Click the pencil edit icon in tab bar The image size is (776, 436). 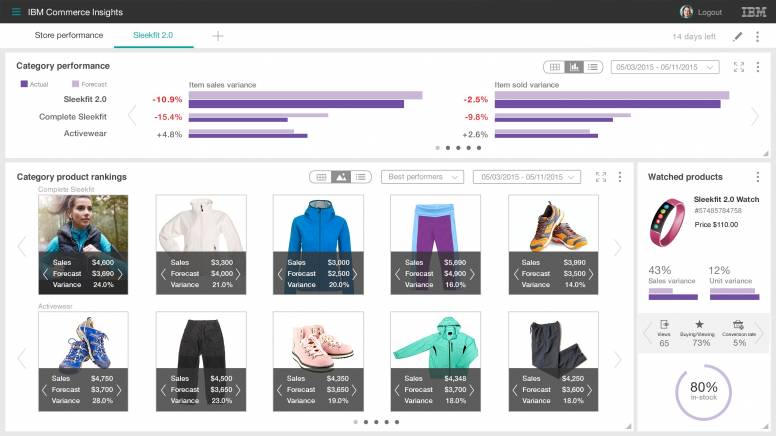[x=738, y=36]
